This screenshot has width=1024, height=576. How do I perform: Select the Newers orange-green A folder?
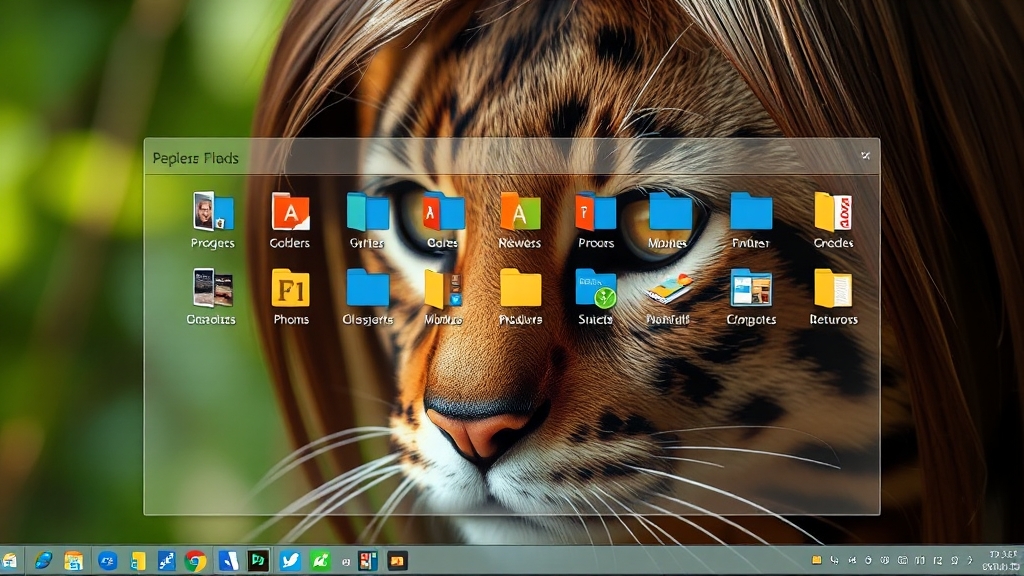[519, 212]
